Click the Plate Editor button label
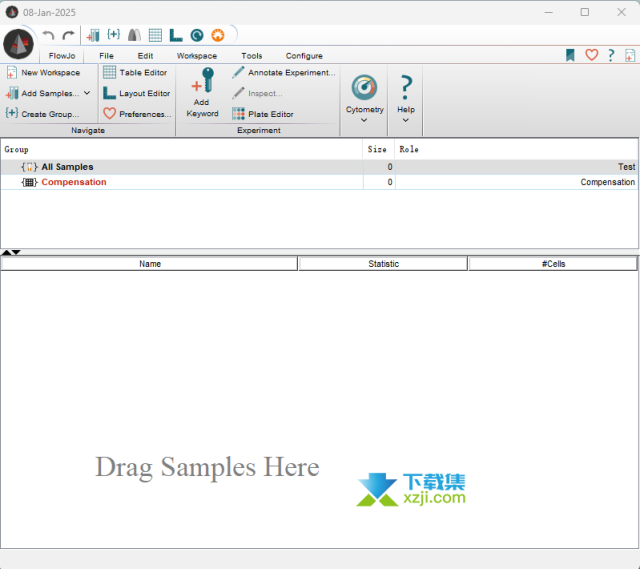Image resolution: width=640 pixels, height=569 pixels. 271,114
